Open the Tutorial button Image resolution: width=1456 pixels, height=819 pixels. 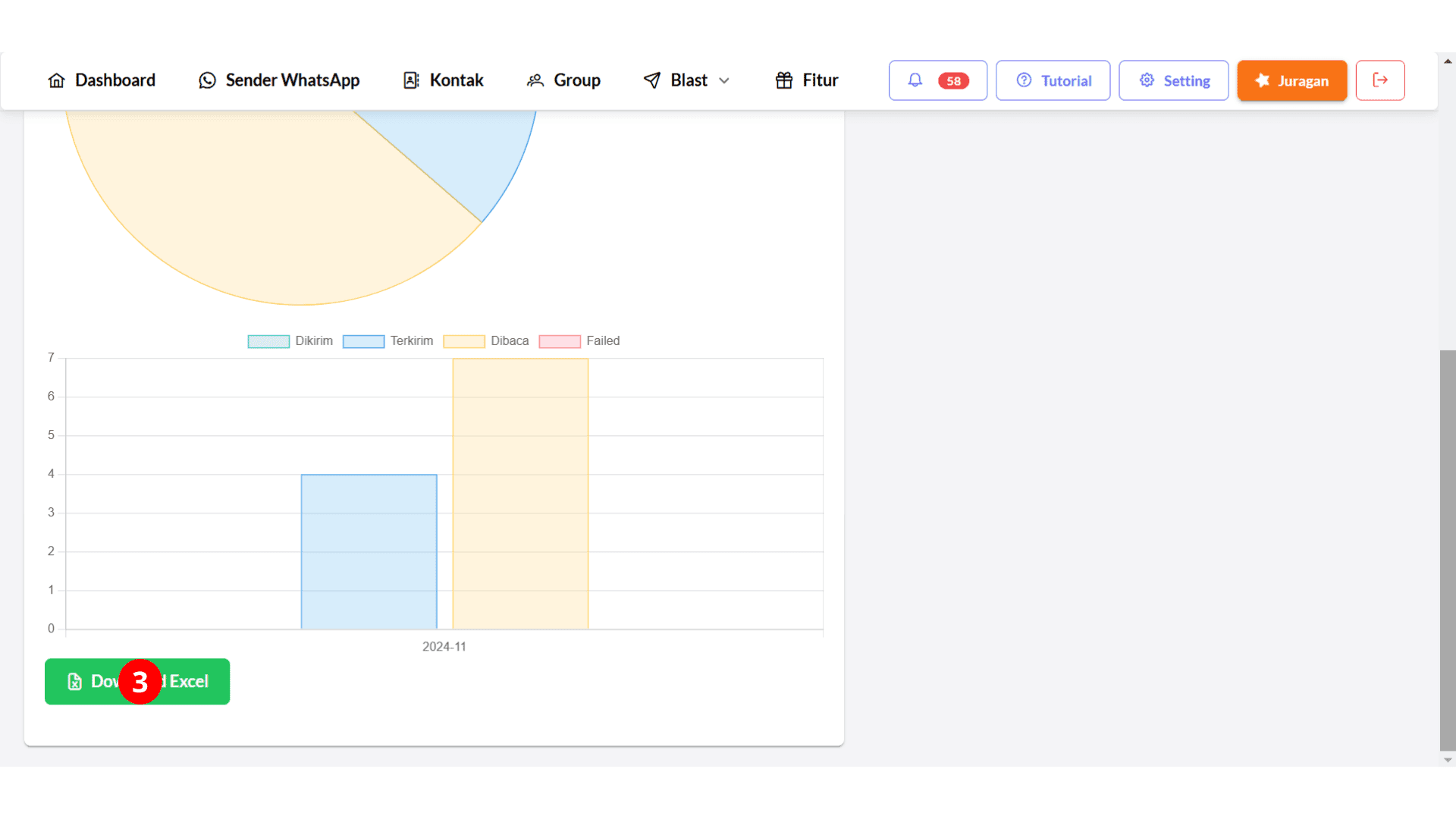[x=1053, y=80]
